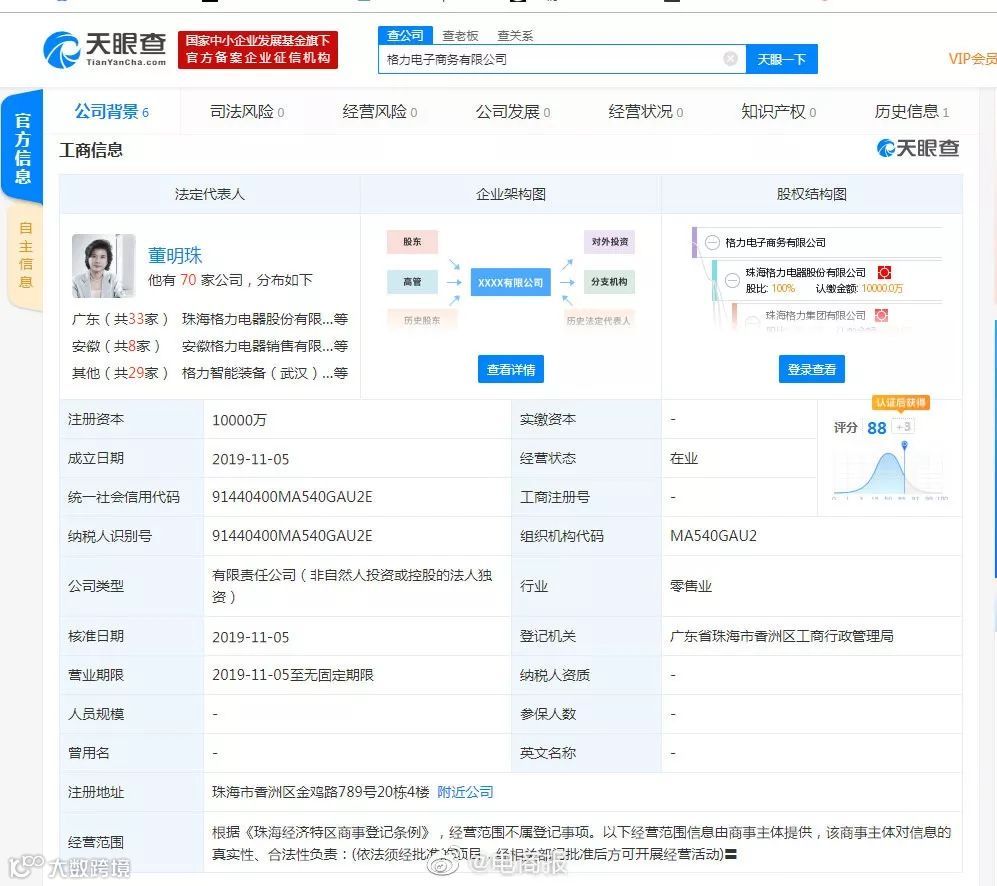
Task: Open the 知识产权 tab
Action: tap(778, 112)
